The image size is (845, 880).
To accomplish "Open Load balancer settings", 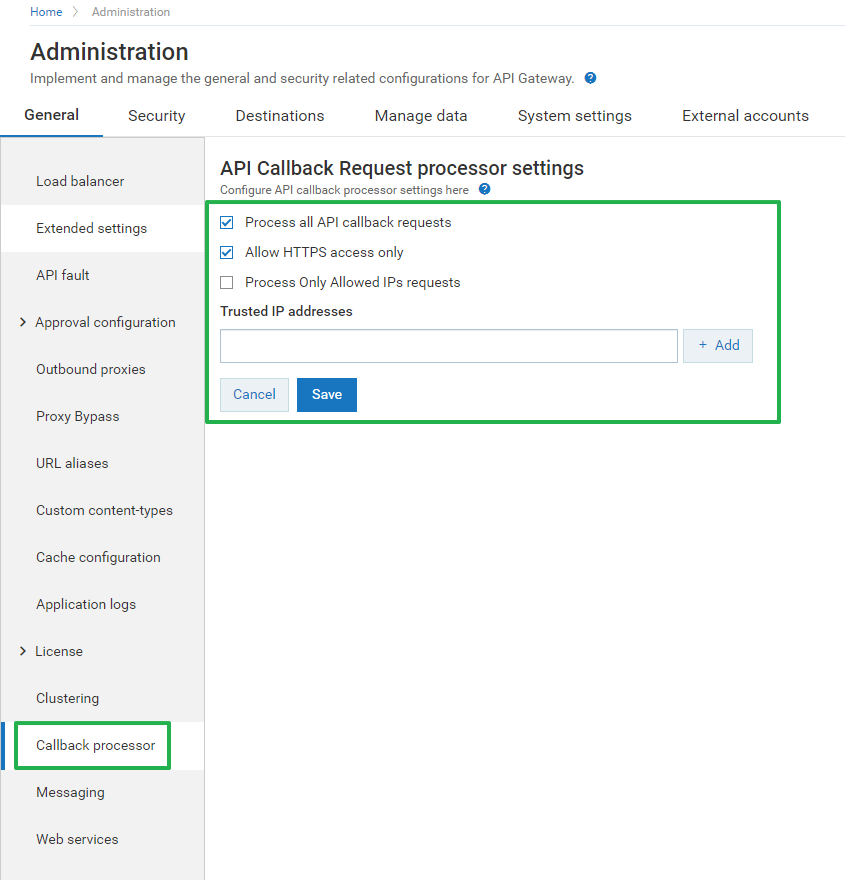I will [x=80, y=181].
